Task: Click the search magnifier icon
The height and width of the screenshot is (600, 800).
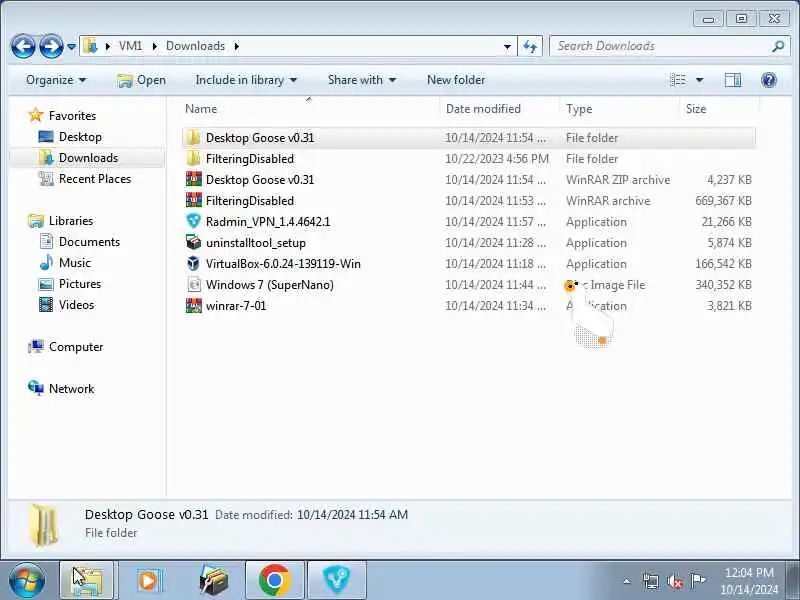Action: [778, 46]
